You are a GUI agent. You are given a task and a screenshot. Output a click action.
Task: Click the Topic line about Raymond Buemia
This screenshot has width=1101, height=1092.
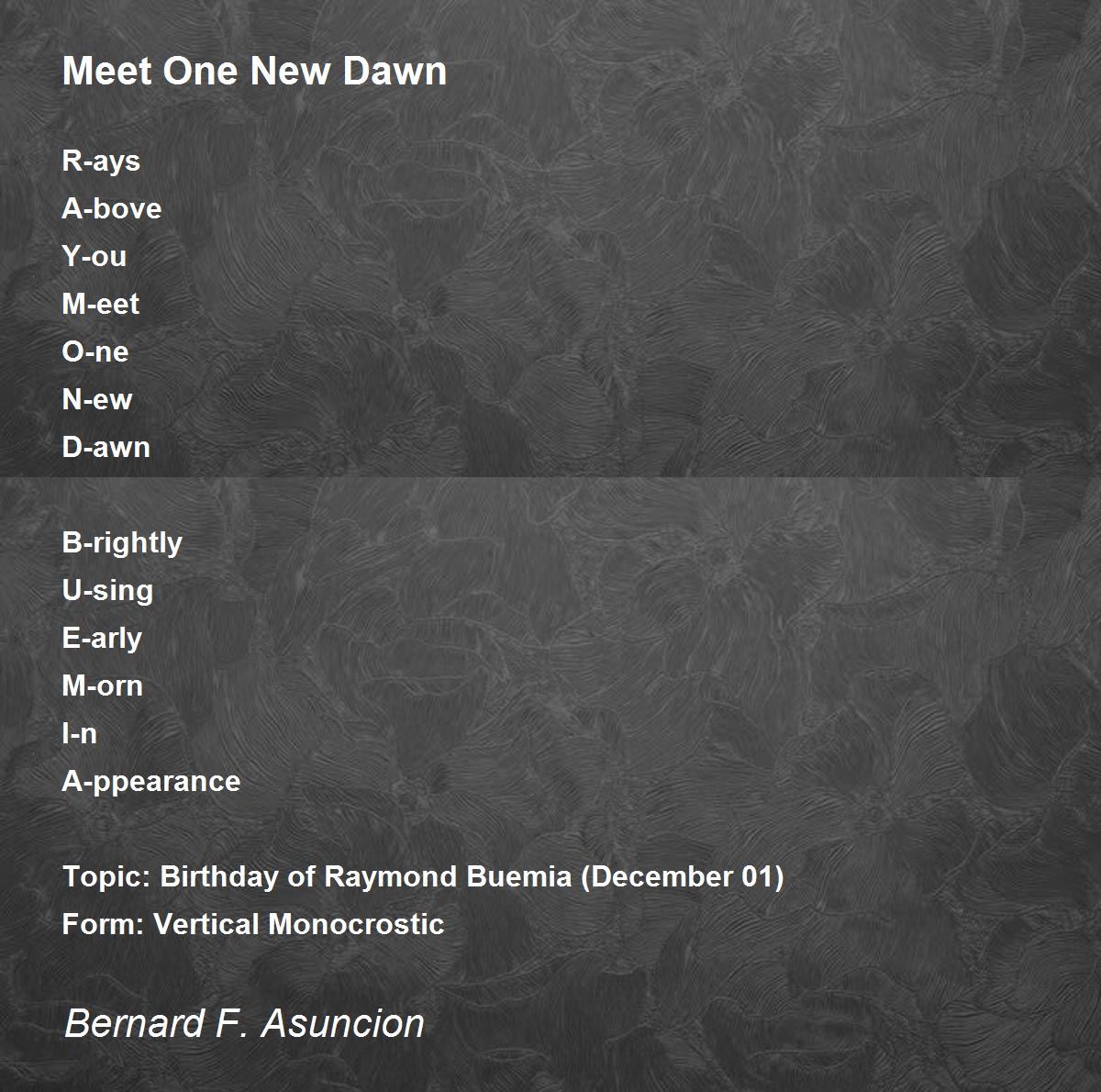423,877
